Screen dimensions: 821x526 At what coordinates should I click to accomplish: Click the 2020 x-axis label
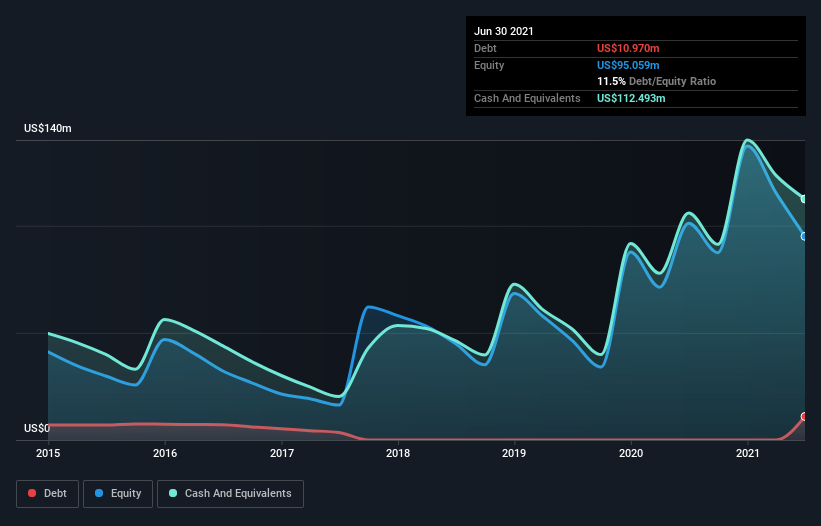coord(631,454)
